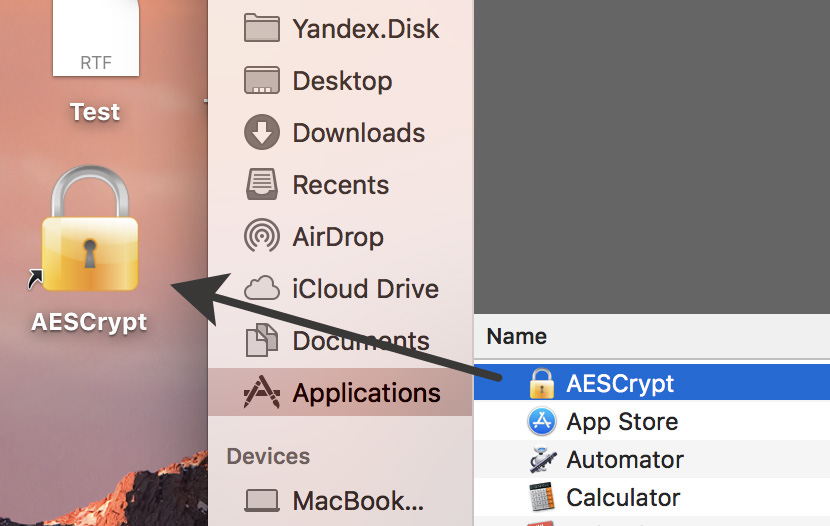Select iCloud Drive in the sidebar
The image size is (830, 526).
pyautogui.click(x=365, y=289)
